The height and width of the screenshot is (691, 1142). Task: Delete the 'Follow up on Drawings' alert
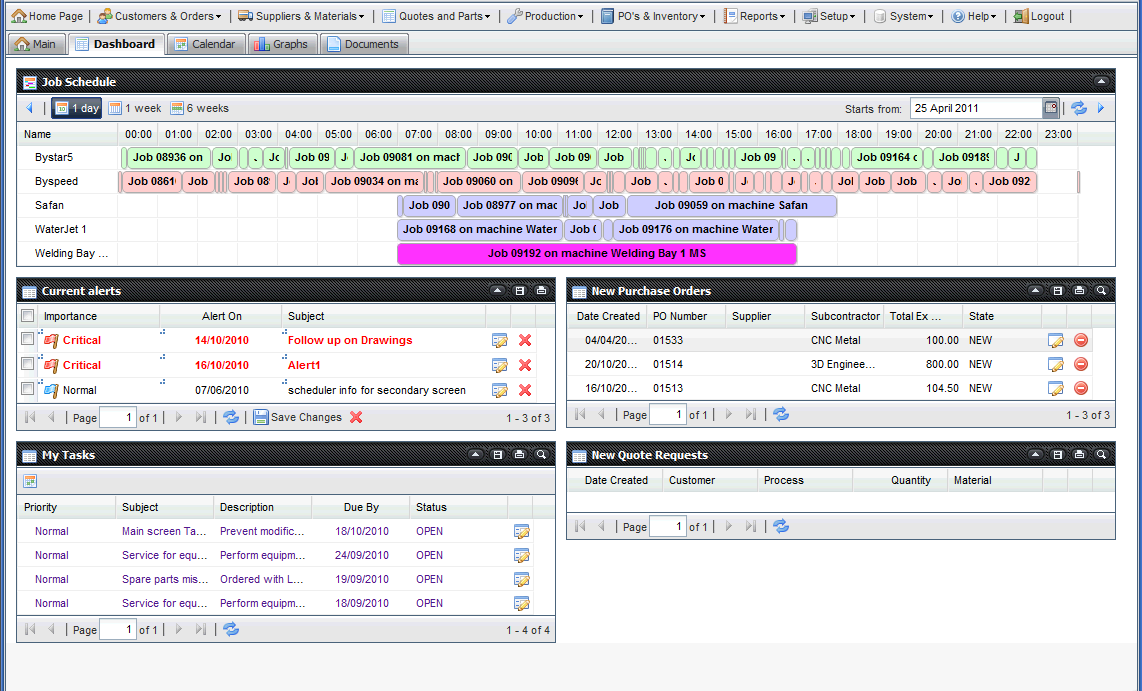(x=525, y=340)
